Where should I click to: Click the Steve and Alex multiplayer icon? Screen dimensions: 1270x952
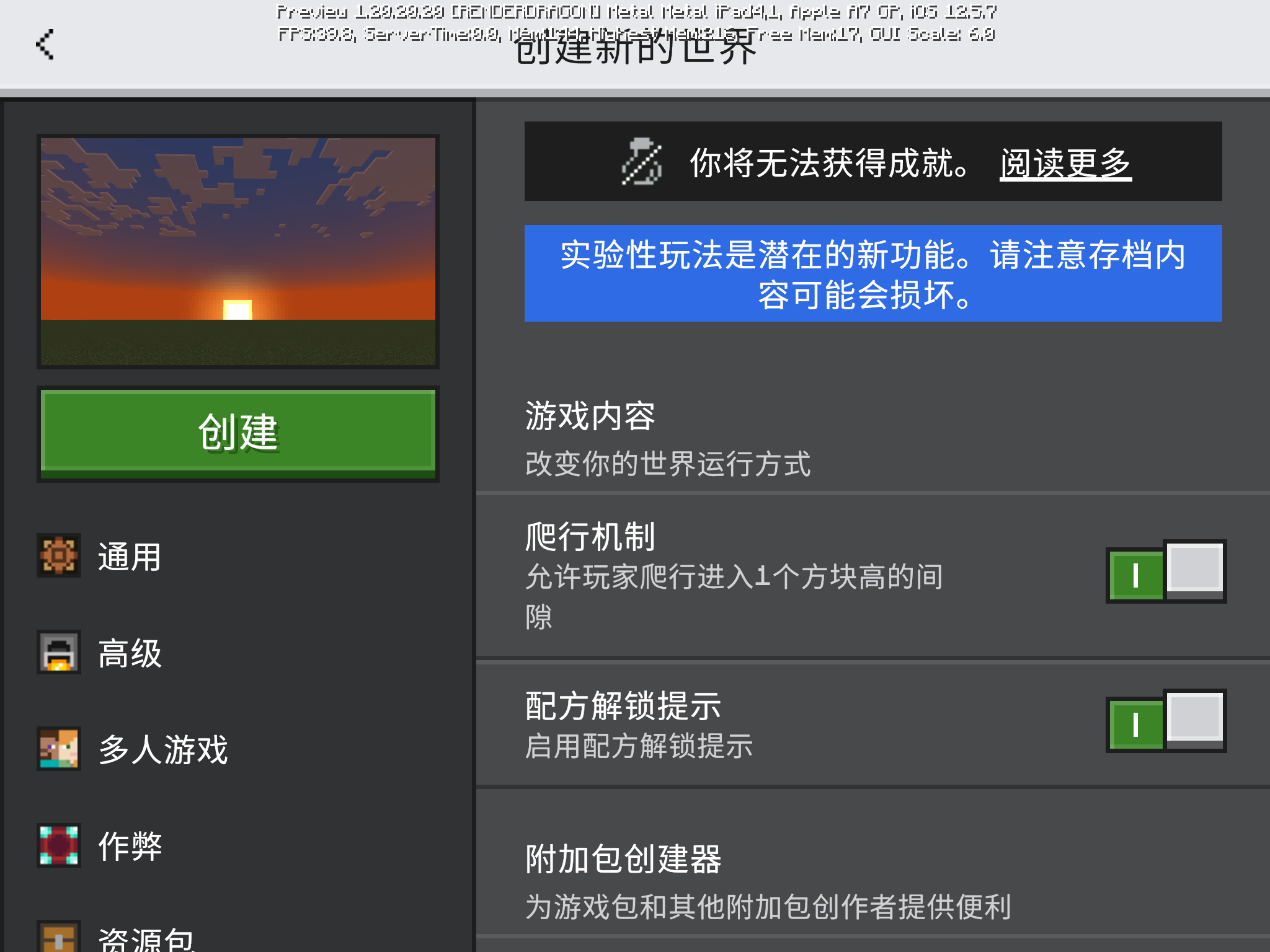59,749
